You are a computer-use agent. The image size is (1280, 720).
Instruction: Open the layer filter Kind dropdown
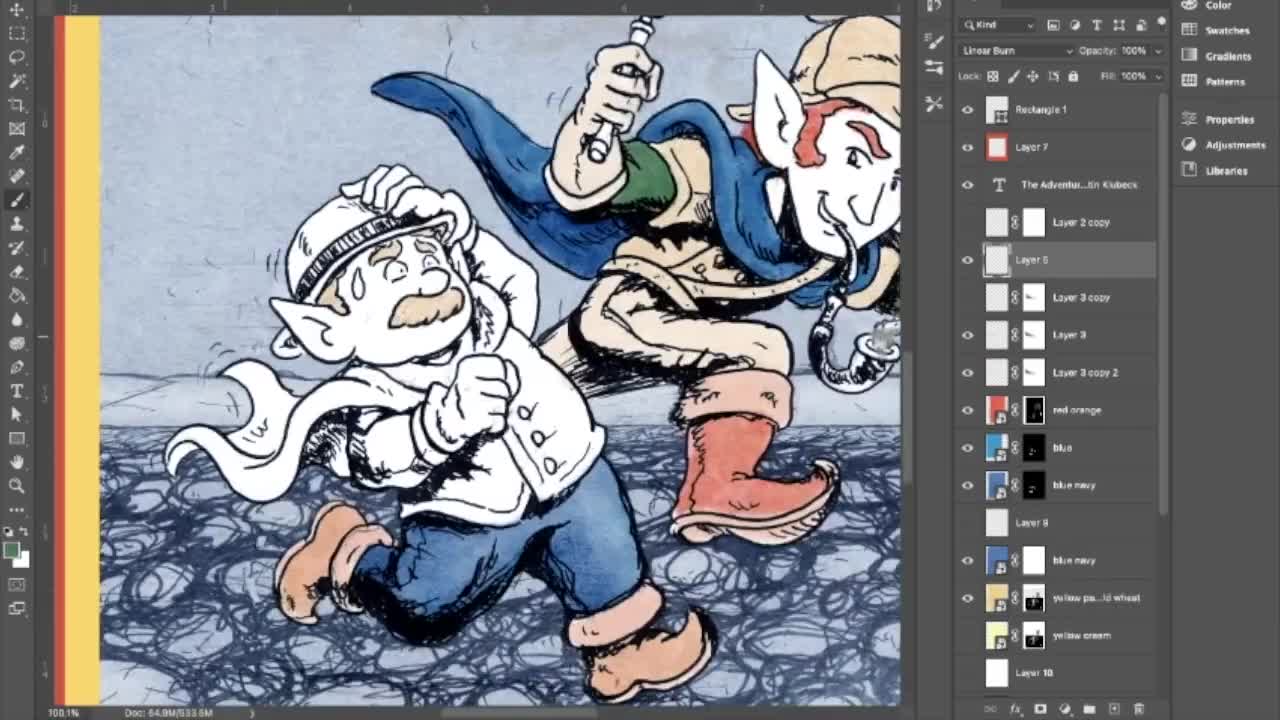tap(997, 25)
